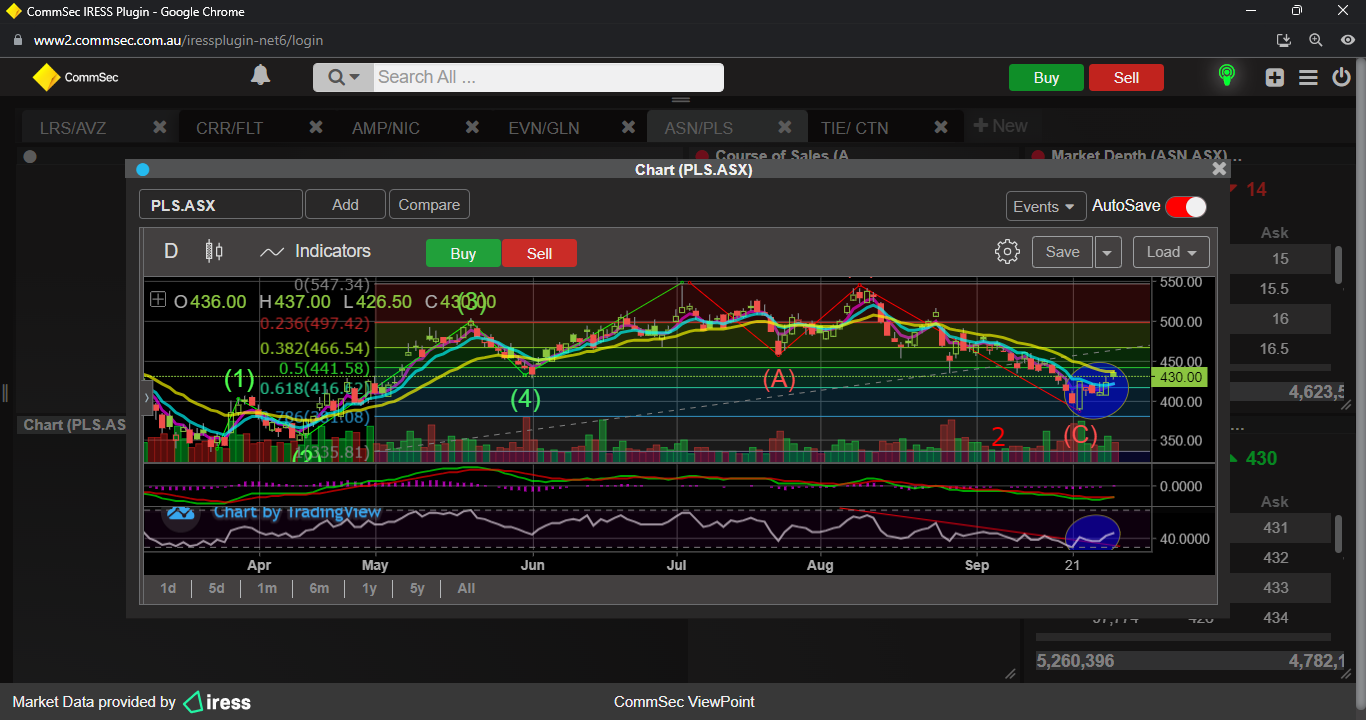Click the chart toolbar Buy button
Viewport: 1366px width, 720px height.
coord(463,253)
